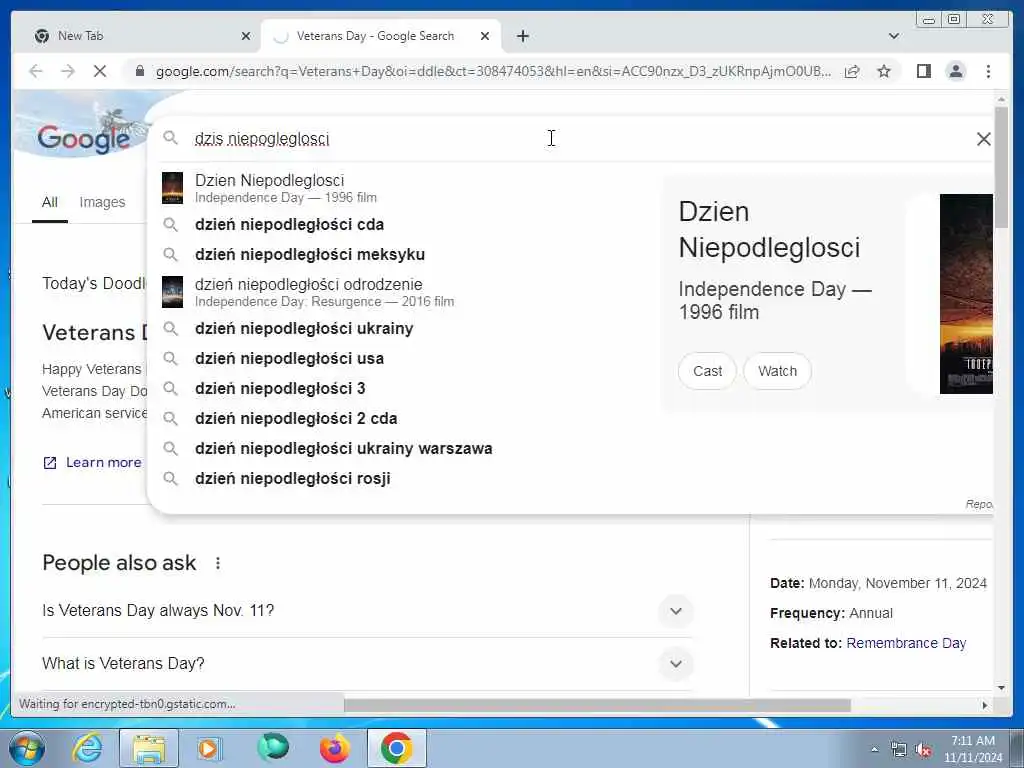The height and width of the screenshot is (768, 1024).
Task: Click the horizontal scrollbar right arrow
Action: pos(985,705)
